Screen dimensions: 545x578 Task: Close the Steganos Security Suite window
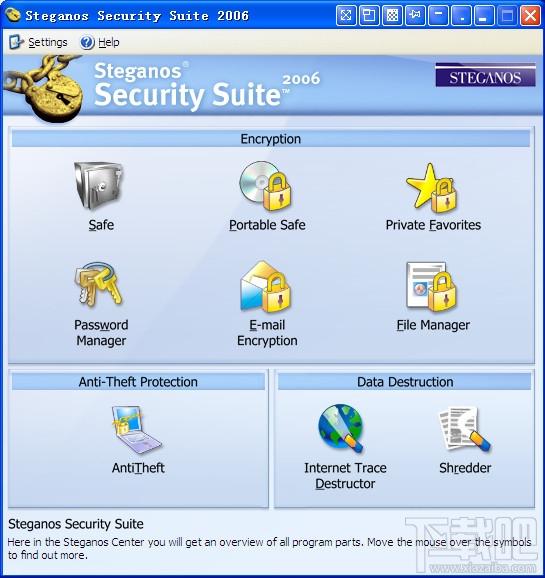530,15
